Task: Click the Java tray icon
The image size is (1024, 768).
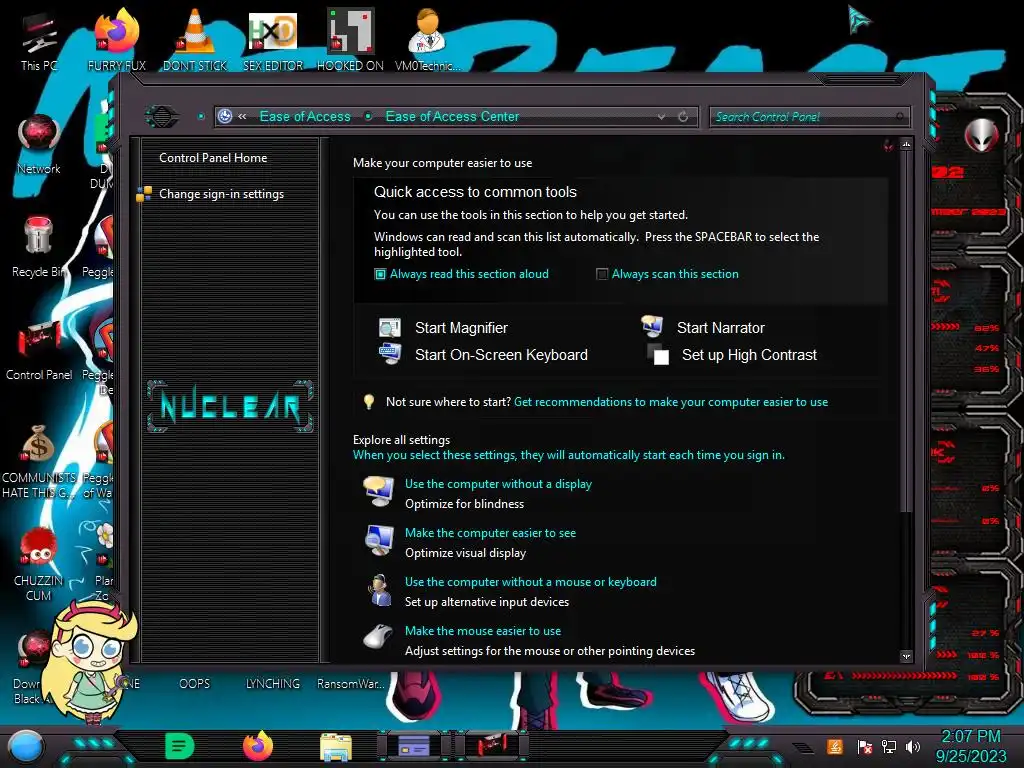Action: pyautogui.click(x=835, y=746)
